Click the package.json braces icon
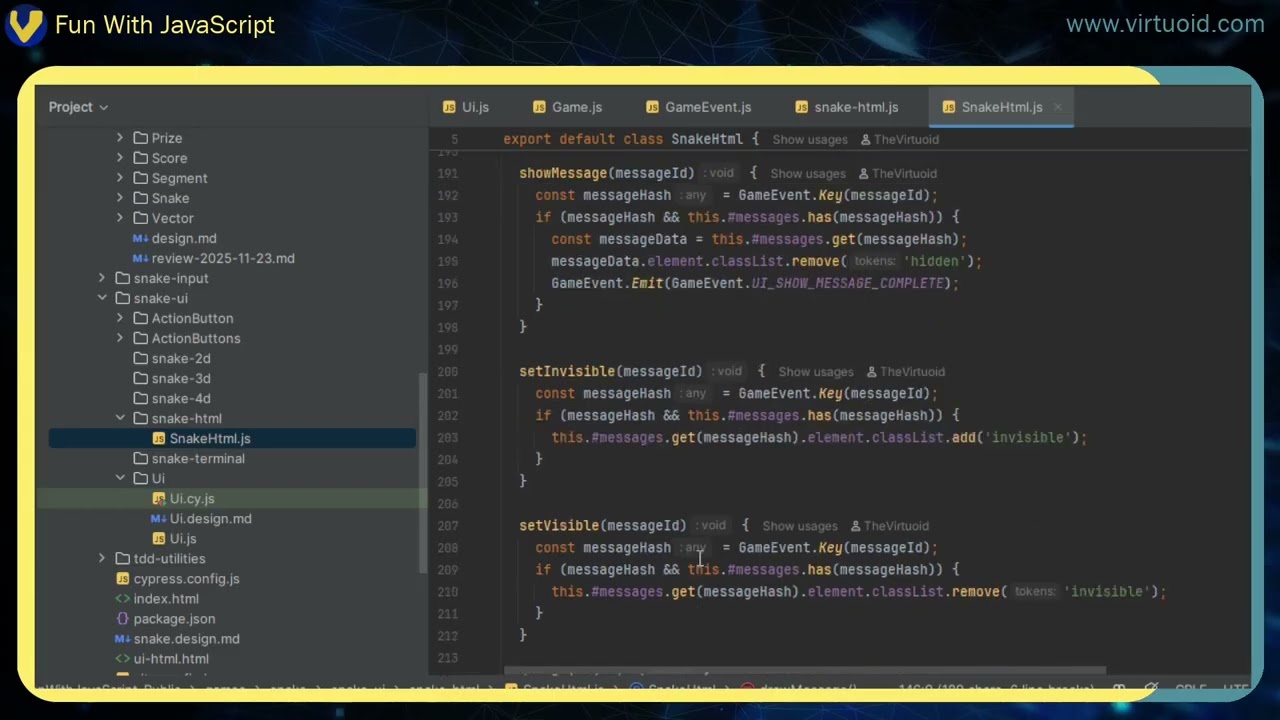The image size is (1280, 720). 123,618
